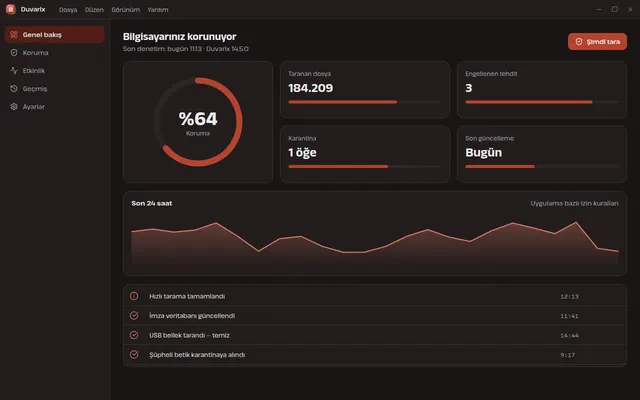Open the Son güncelleme Bugün card
640x400 pixels.
[542, 154]
